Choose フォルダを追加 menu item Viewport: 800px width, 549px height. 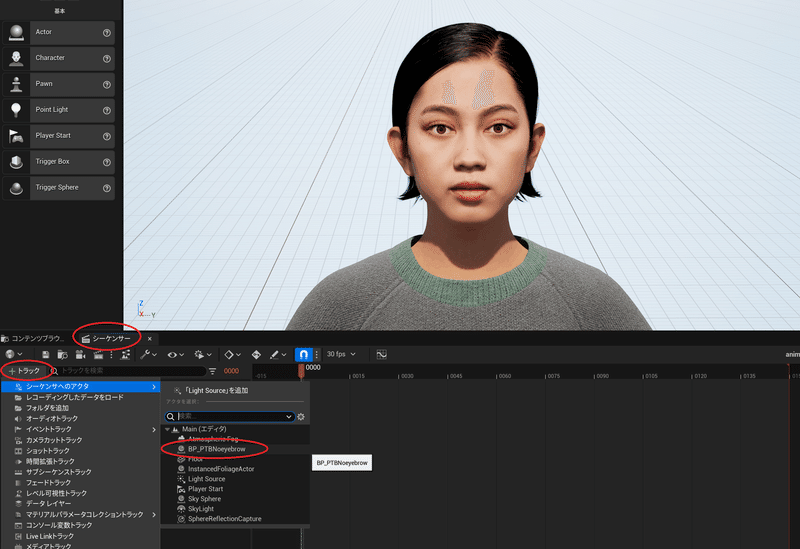(x=81, y=408)
